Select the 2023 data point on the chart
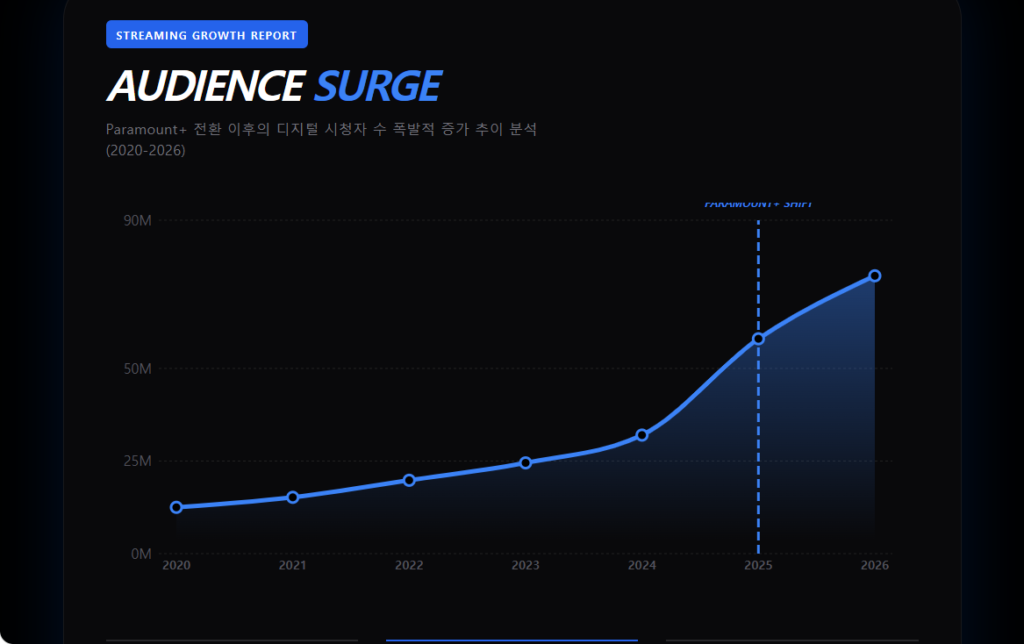1024x644 pixels. pyautogui.click(x=525, y=463)
